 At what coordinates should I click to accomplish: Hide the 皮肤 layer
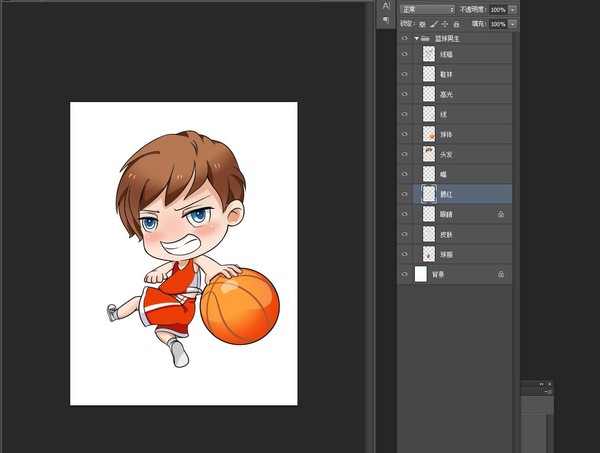tap(404, 234)
